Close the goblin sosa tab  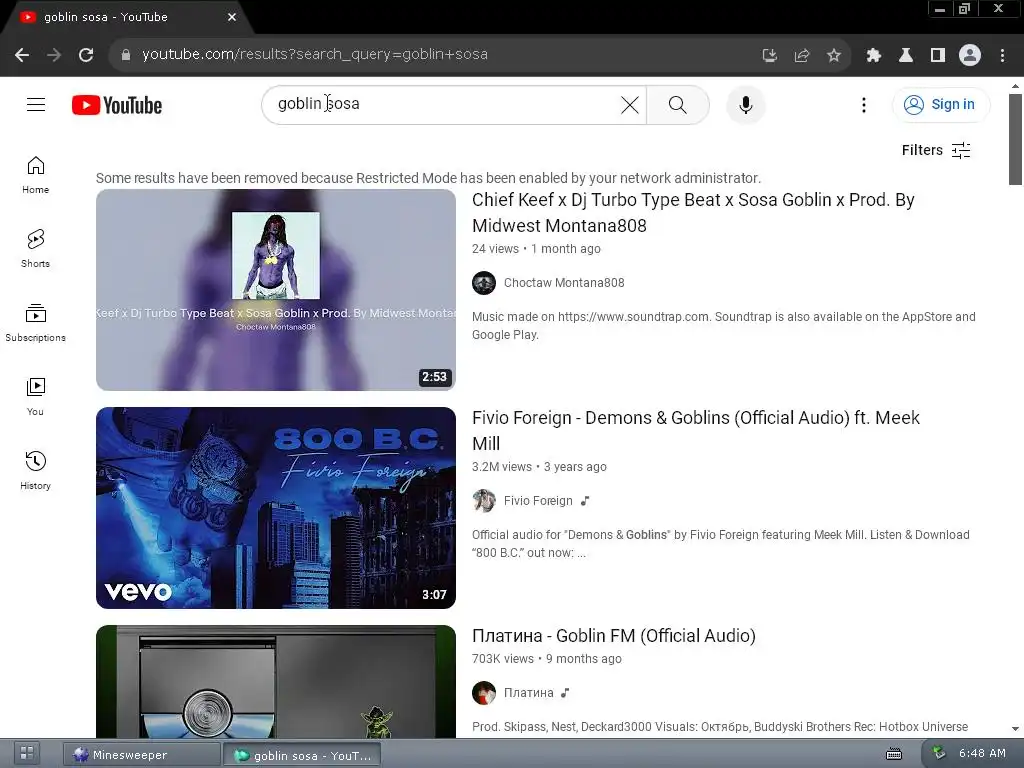tap(232, 18)
